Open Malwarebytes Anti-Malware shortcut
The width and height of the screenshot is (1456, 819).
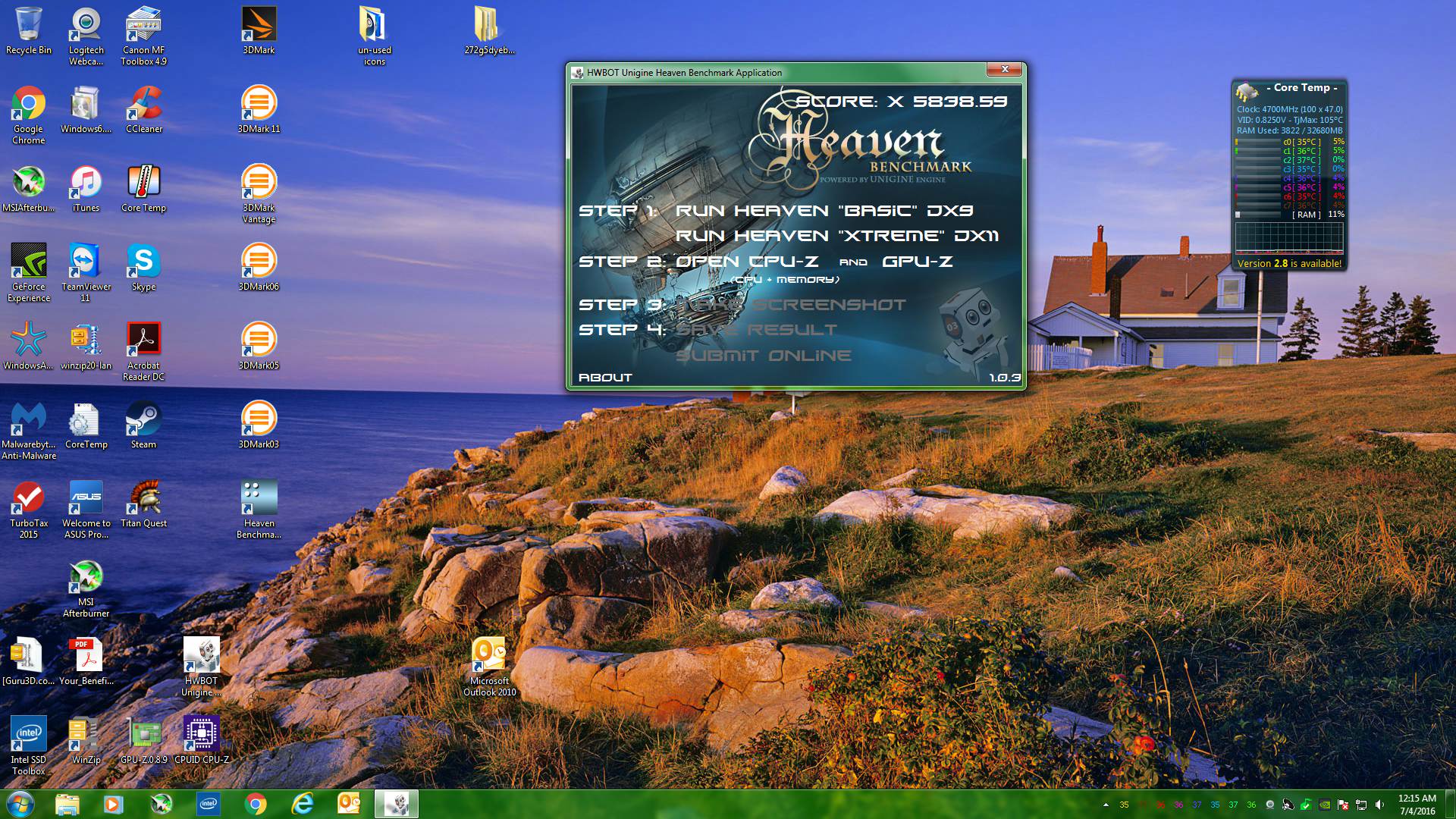(29, 430)
